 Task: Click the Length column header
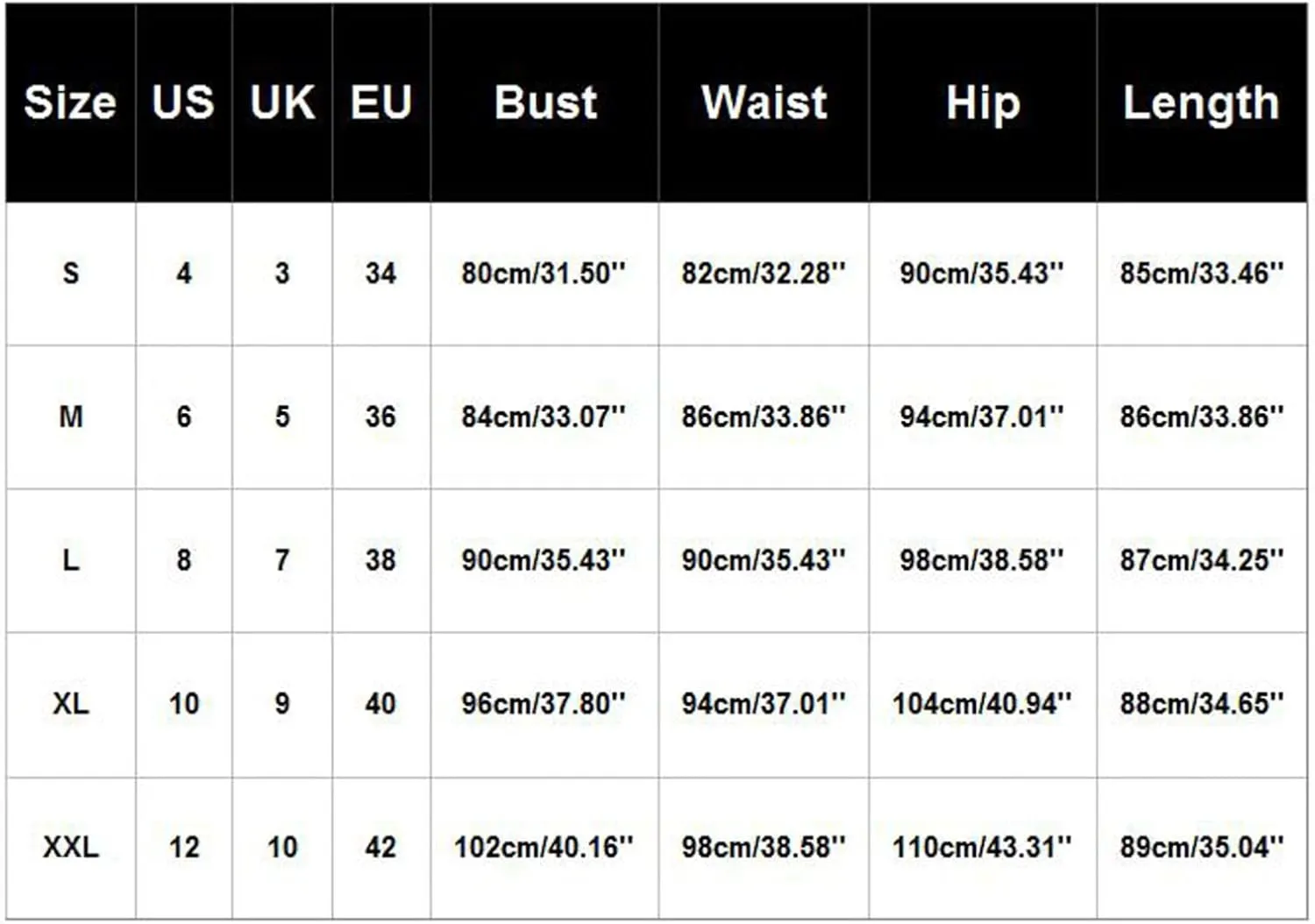[x=1202, y=104]
